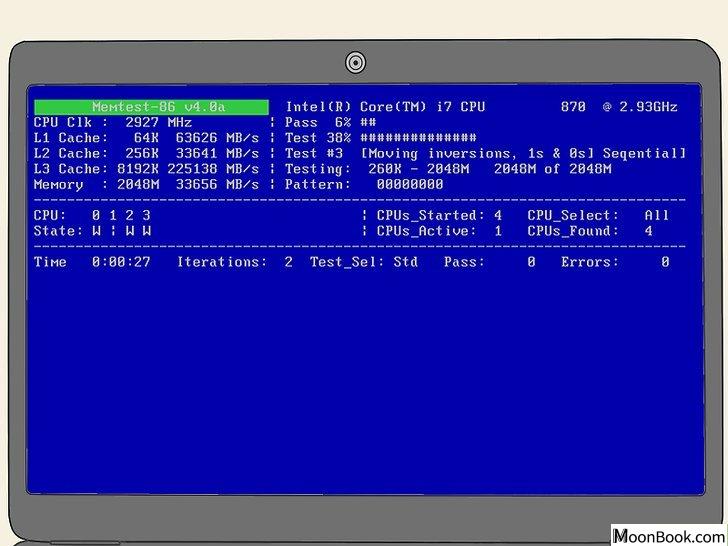Click the Time 0:00:27 counter

tap(92, 262)
